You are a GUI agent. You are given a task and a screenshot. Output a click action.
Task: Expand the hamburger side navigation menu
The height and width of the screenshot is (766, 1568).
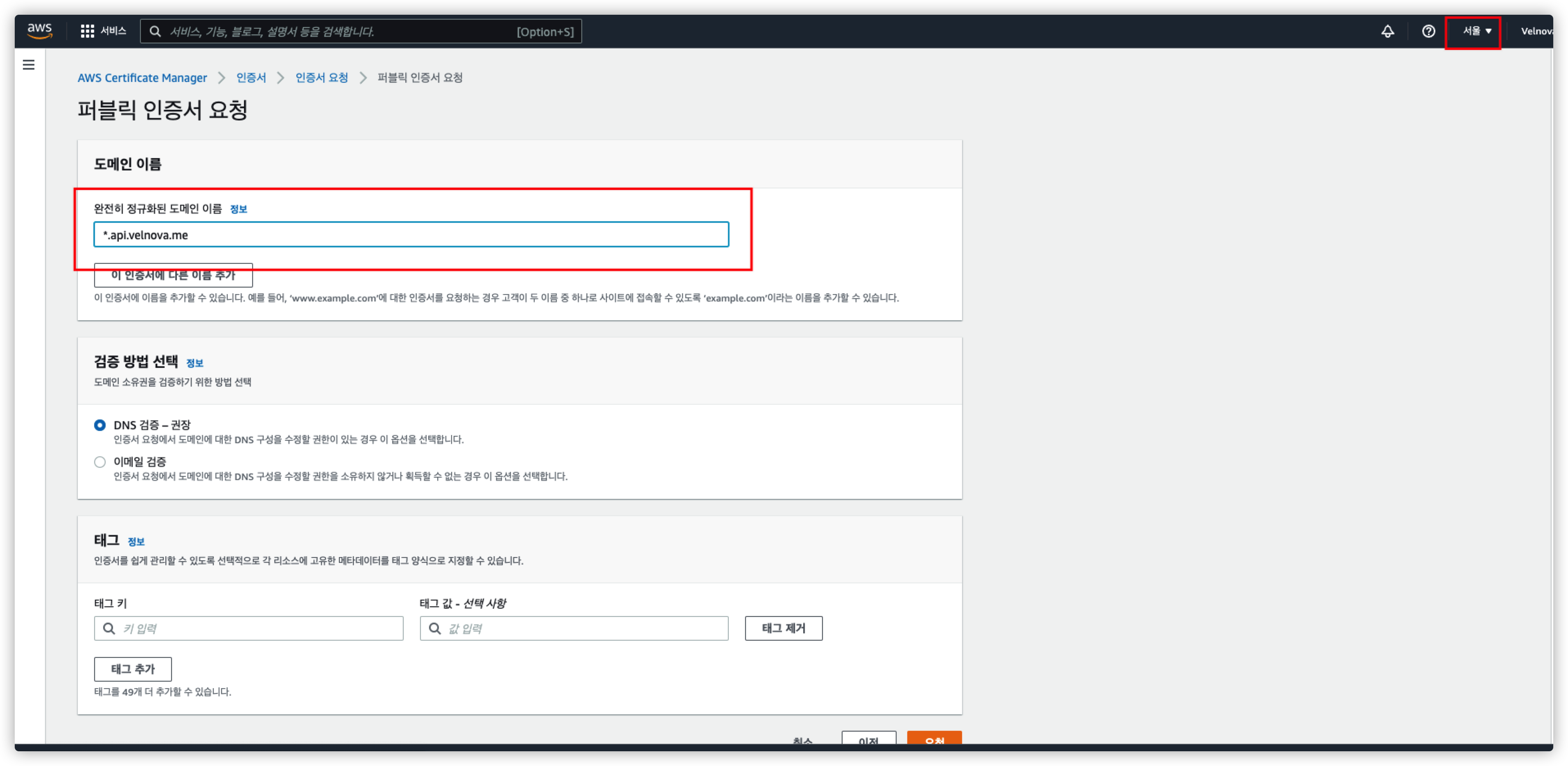[x=29, y=65]
